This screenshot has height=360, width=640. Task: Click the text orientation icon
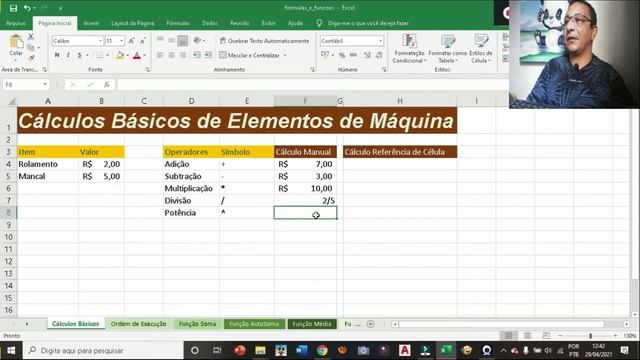click(x=198, y=40)
